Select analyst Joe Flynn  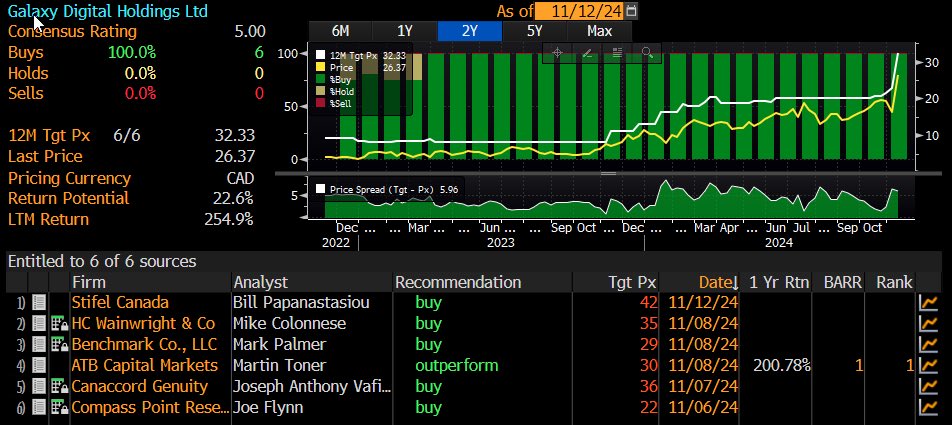coord(268,407)
